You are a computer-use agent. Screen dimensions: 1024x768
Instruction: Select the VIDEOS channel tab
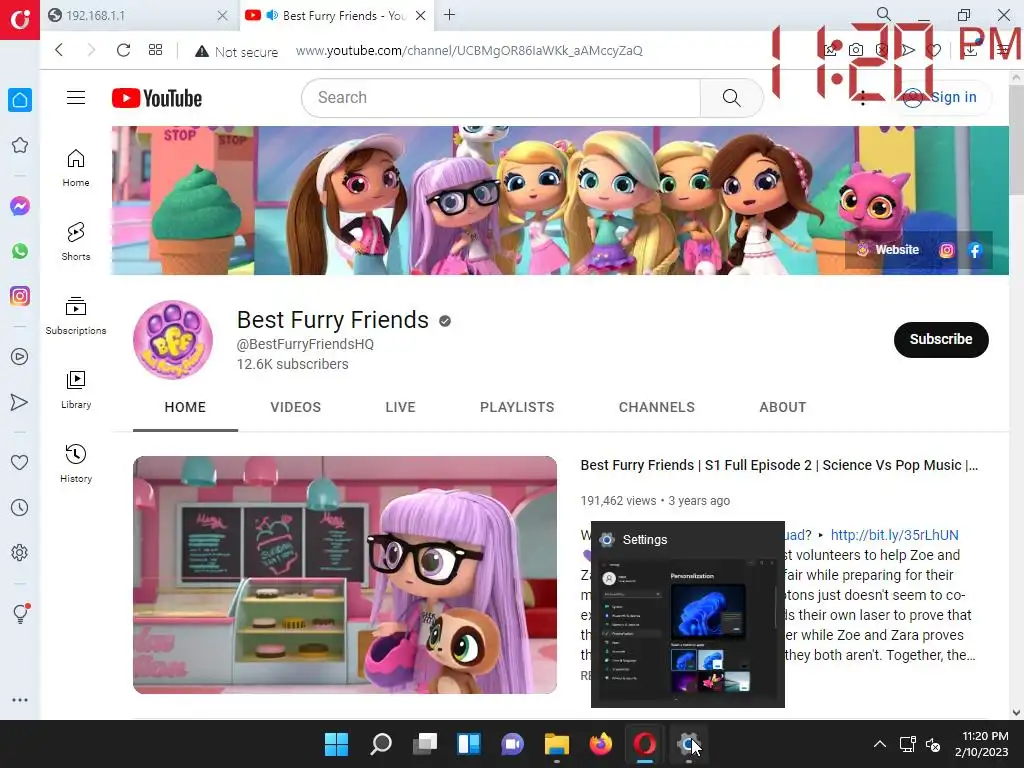click(296, 407)
